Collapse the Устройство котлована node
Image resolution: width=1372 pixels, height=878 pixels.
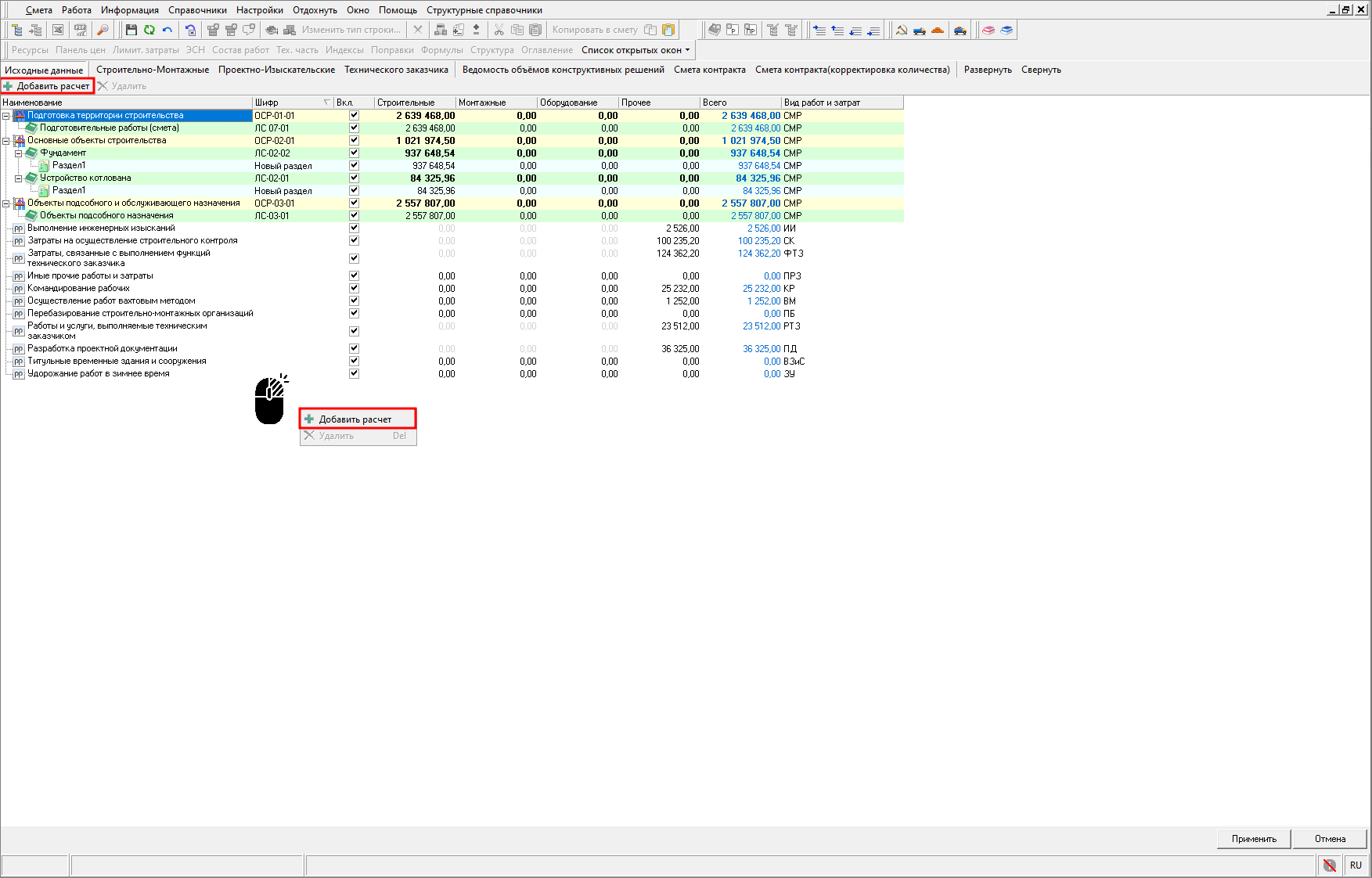(19, 178)
